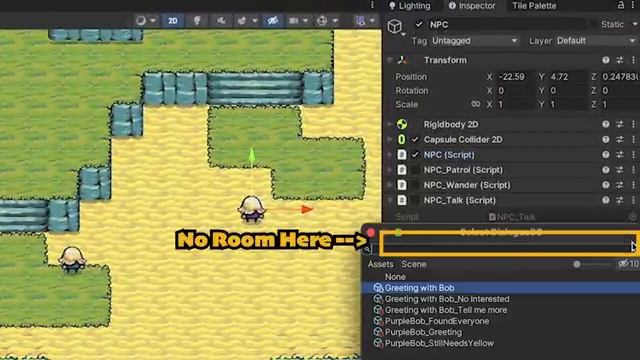Image resolution: width=640 pixels, height=360 pixels.
Task: Open Rigidbody 2D preset settings icon
Action: point(620,124)
